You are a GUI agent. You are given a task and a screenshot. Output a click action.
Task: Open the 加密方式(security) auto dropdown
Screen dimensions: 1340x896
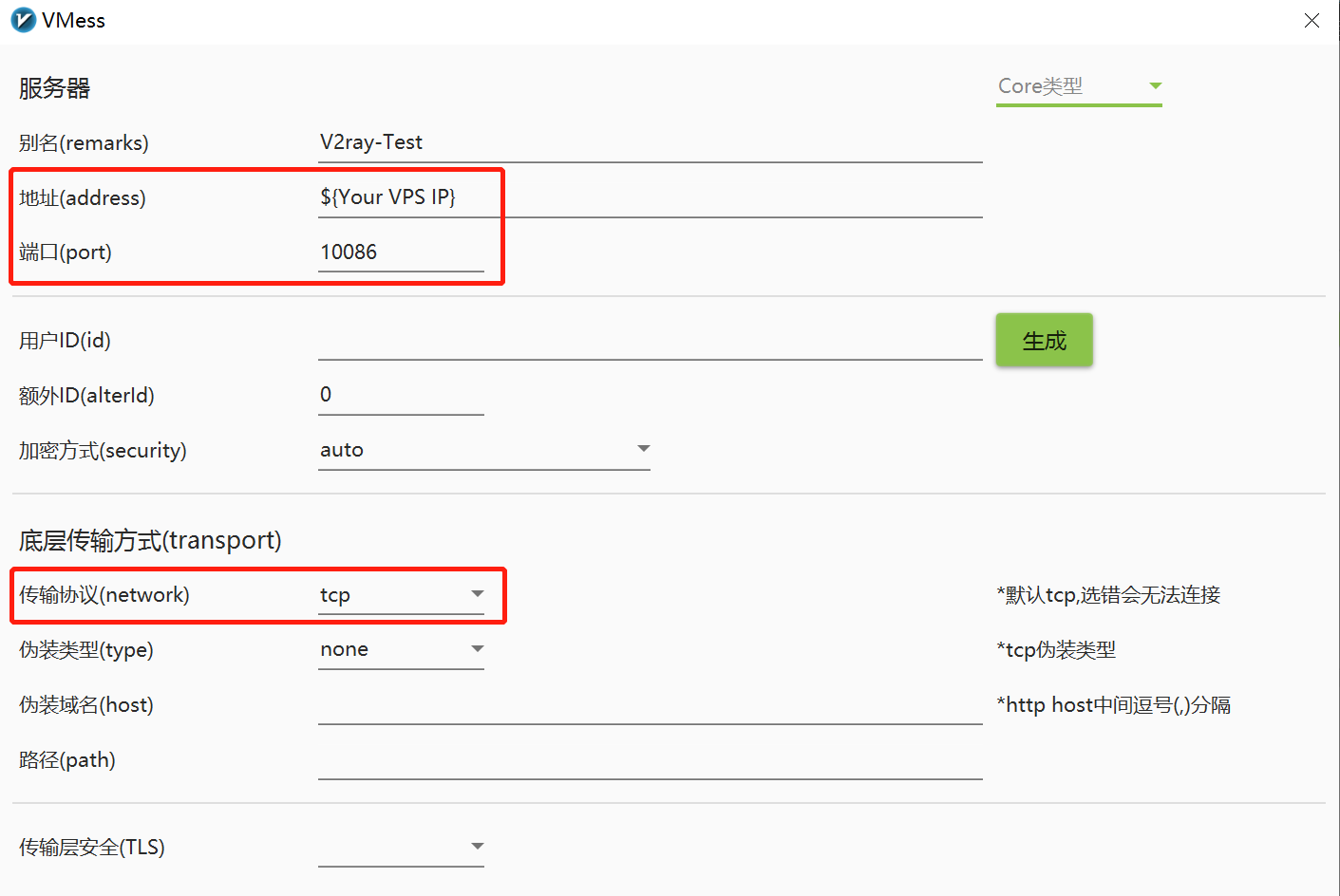(484, 451)
